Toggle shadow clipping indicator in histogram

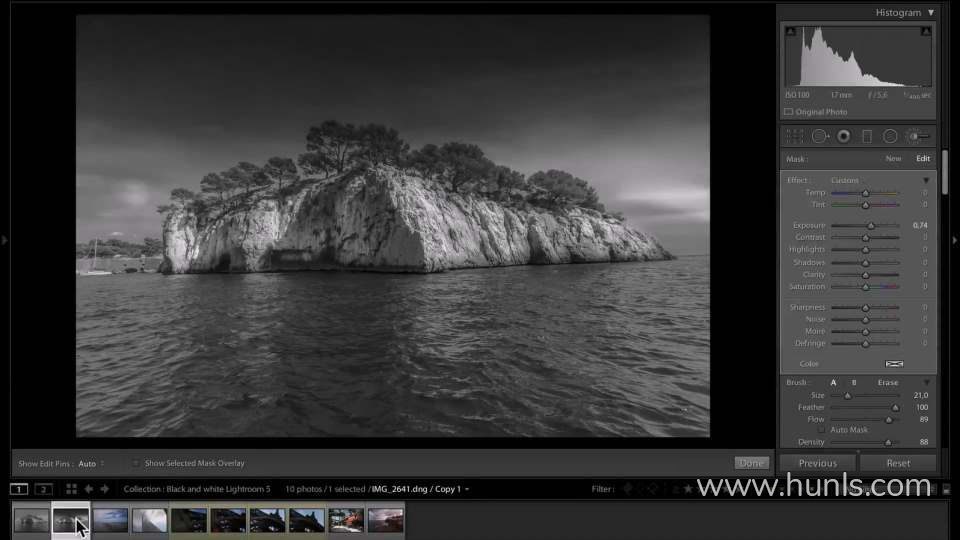pos(790,31)
